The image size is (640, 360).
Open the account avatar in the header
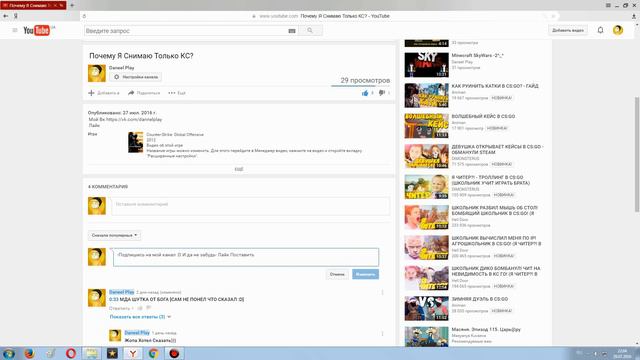(618, 30)
